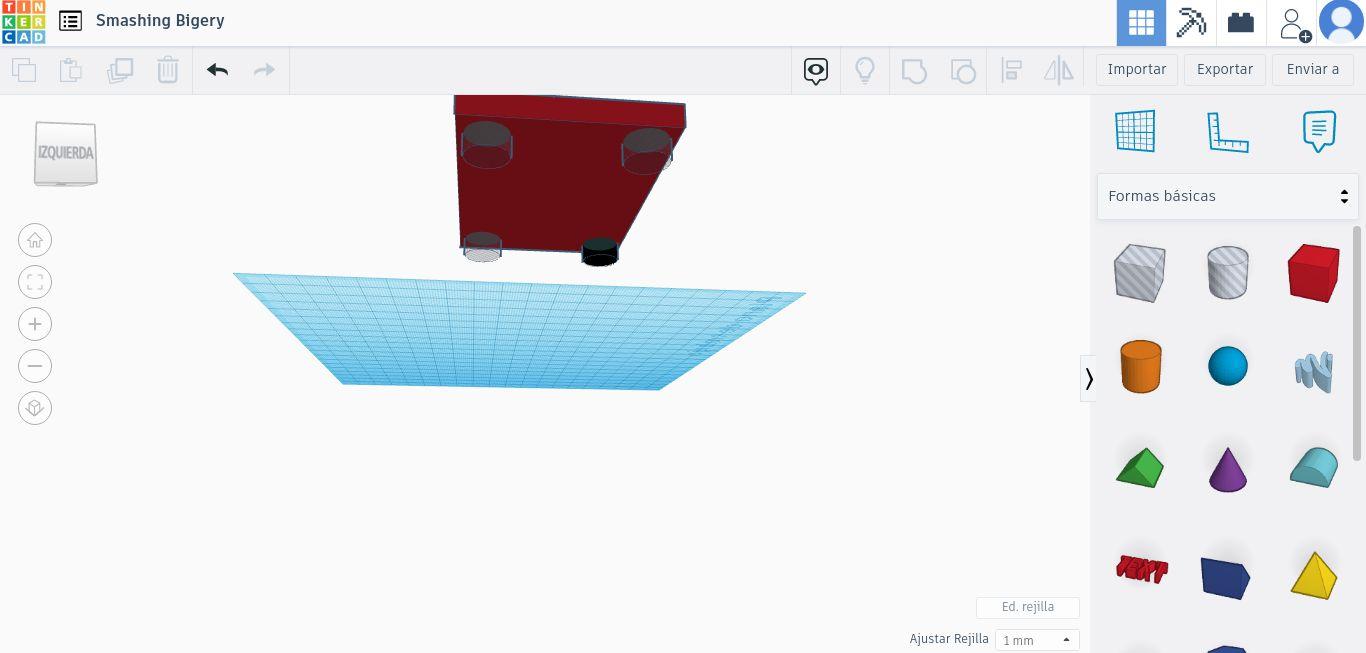Open the user profile avatar
The image size is (1366, 653).
coord(1341,22)
